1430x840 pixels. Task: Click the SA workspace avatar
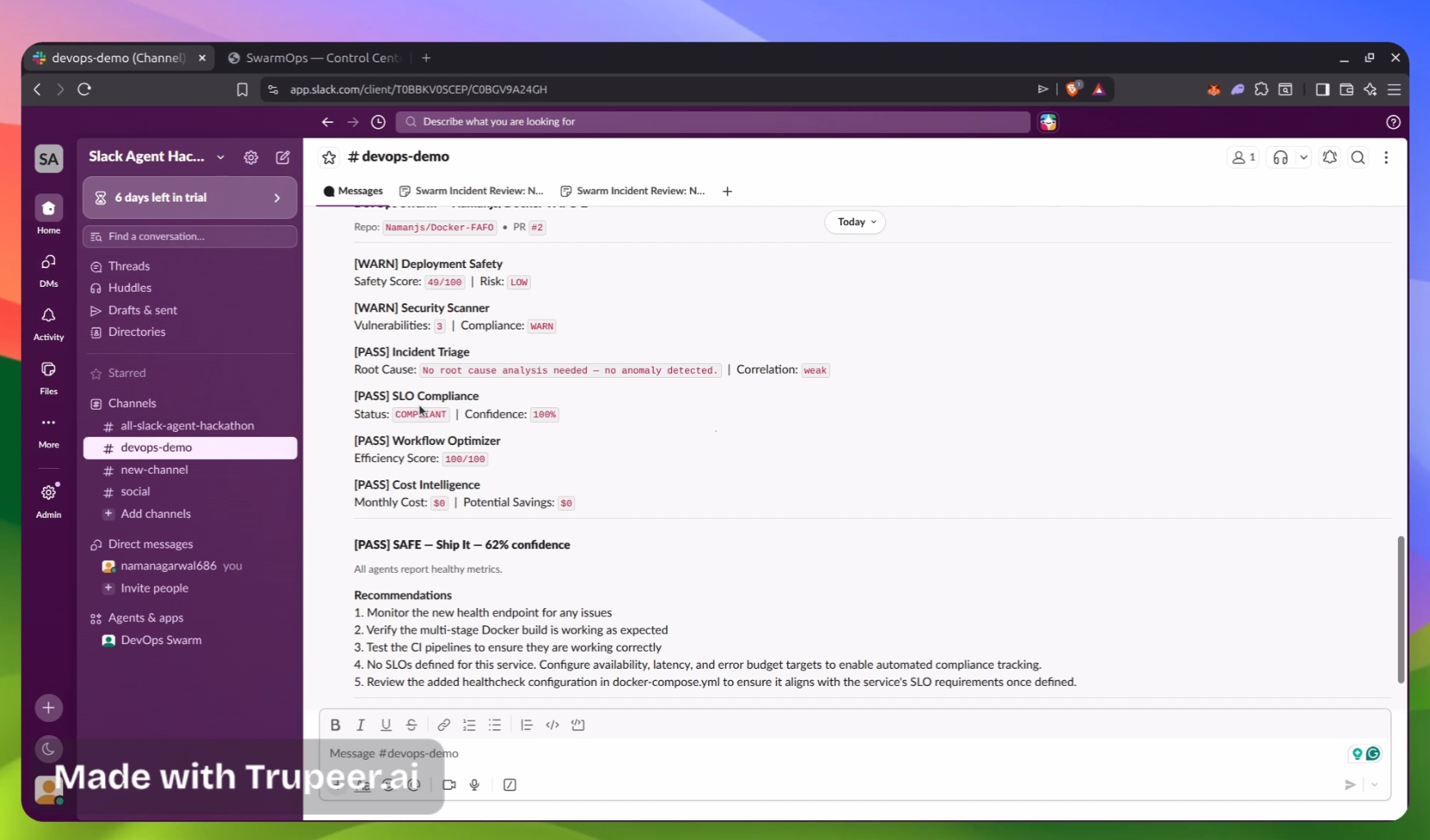(x=48, y=159)
